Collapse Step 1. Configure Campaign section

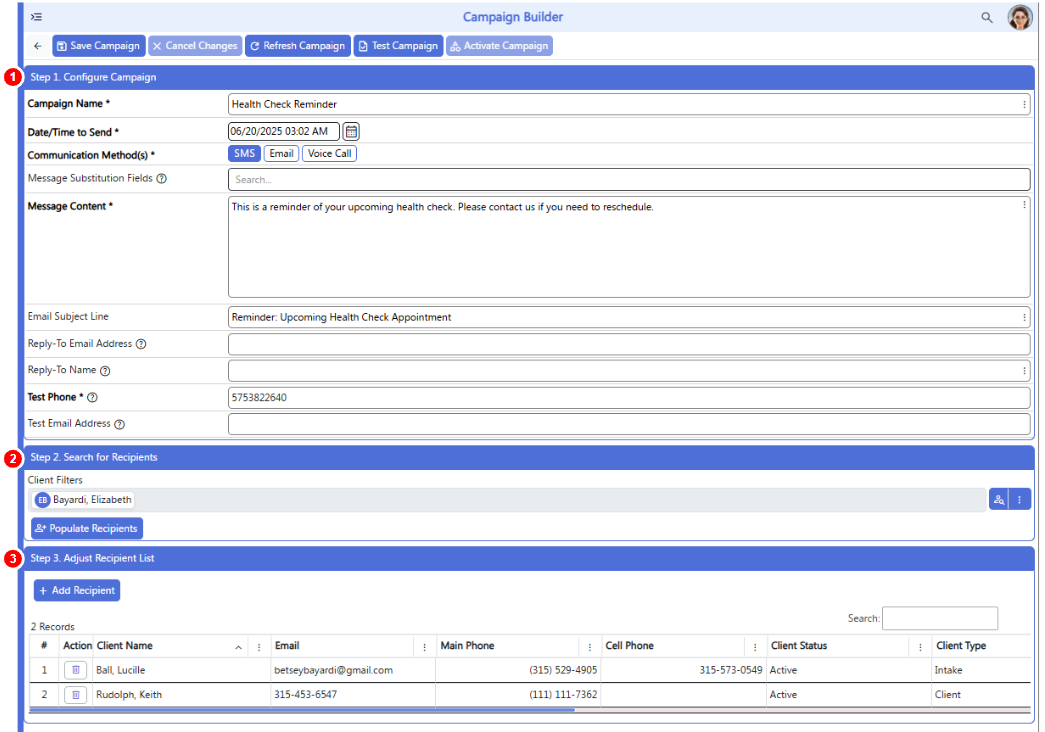click(x=529, y=77)
